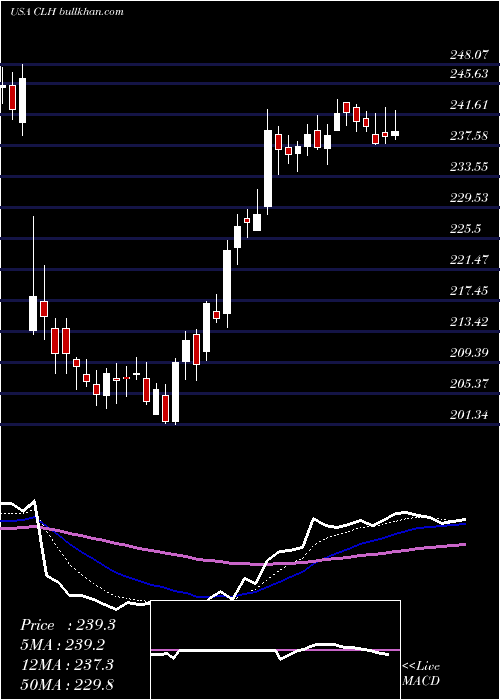Viewport: 500px width, 700px height.
Task: Click the 241.61 price level label
Action: tap(469, 105)
